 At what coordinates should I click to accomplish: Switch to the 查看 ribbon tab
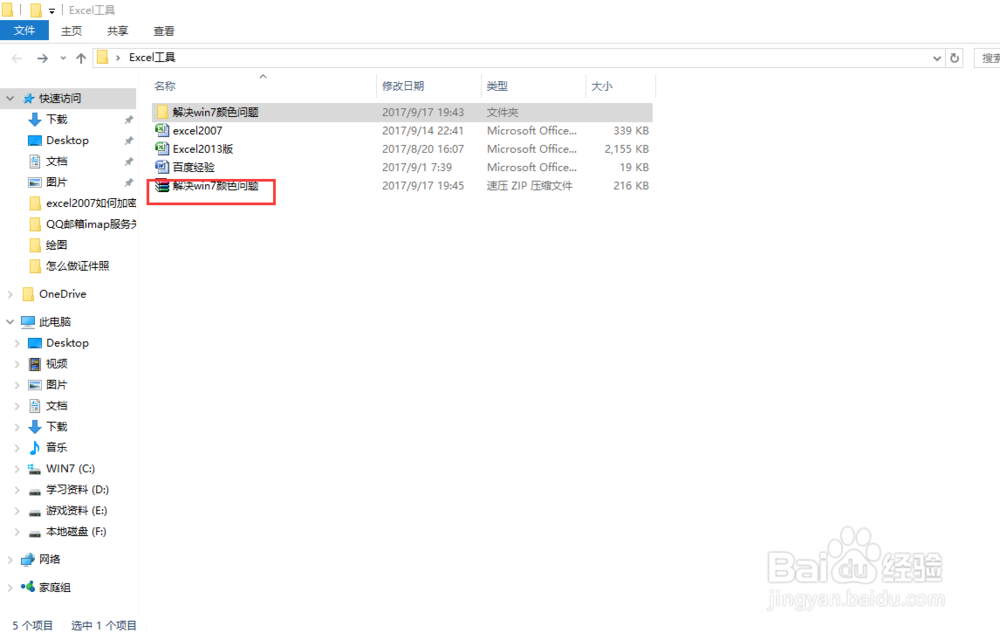[164, 31]
